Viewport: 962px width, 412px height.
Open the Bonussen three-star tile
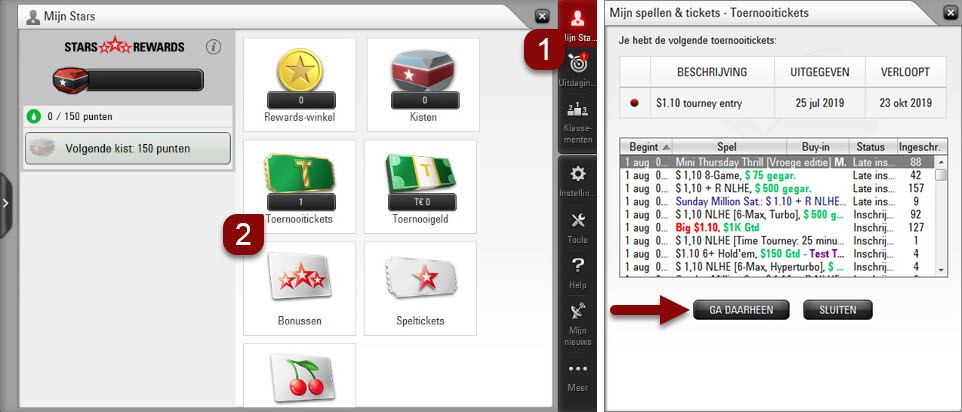pyautogui.click(x=299, y=288)
